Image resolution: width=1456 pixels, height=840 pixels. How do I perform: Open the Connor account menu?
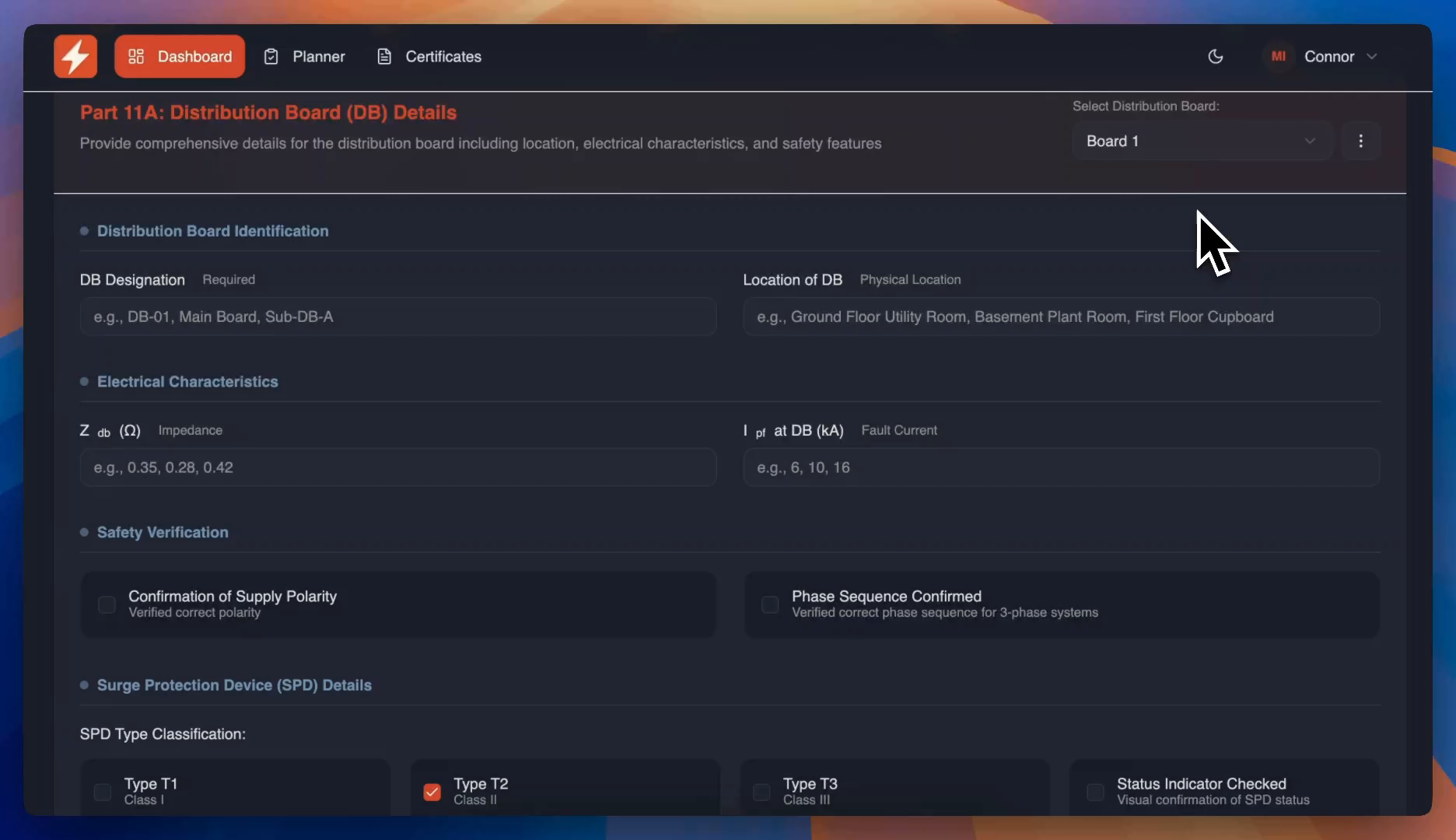pyautogui.click(x=1322, y=56)
